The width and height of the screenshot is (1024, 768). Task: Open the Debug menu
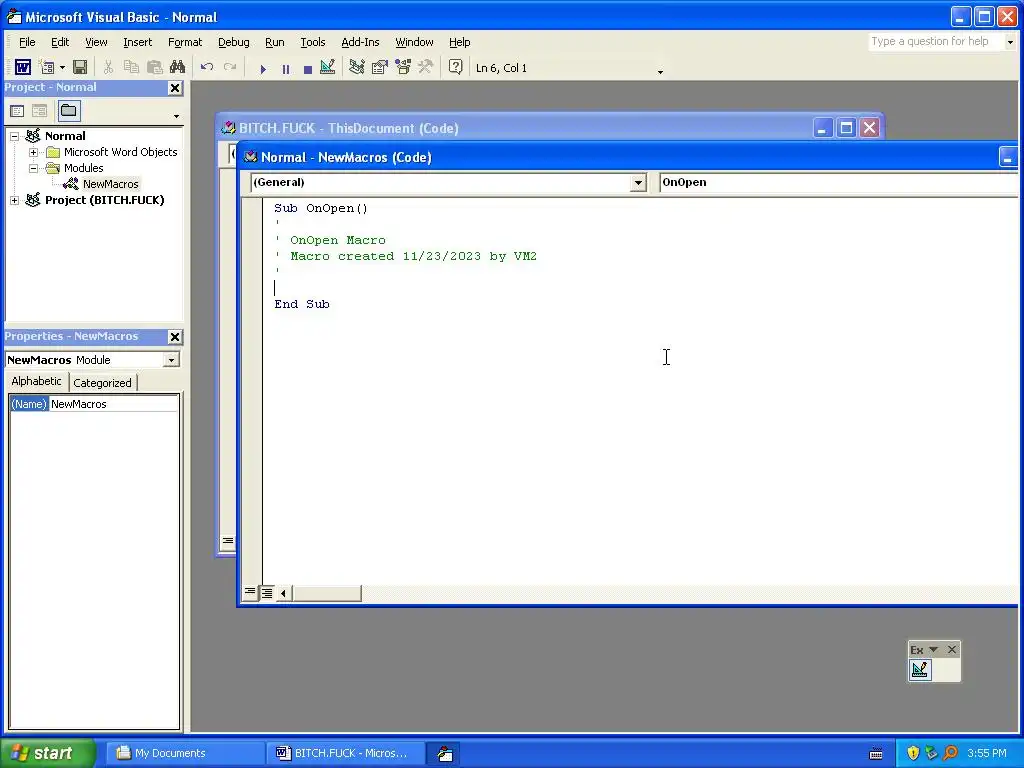coord(233,42)
